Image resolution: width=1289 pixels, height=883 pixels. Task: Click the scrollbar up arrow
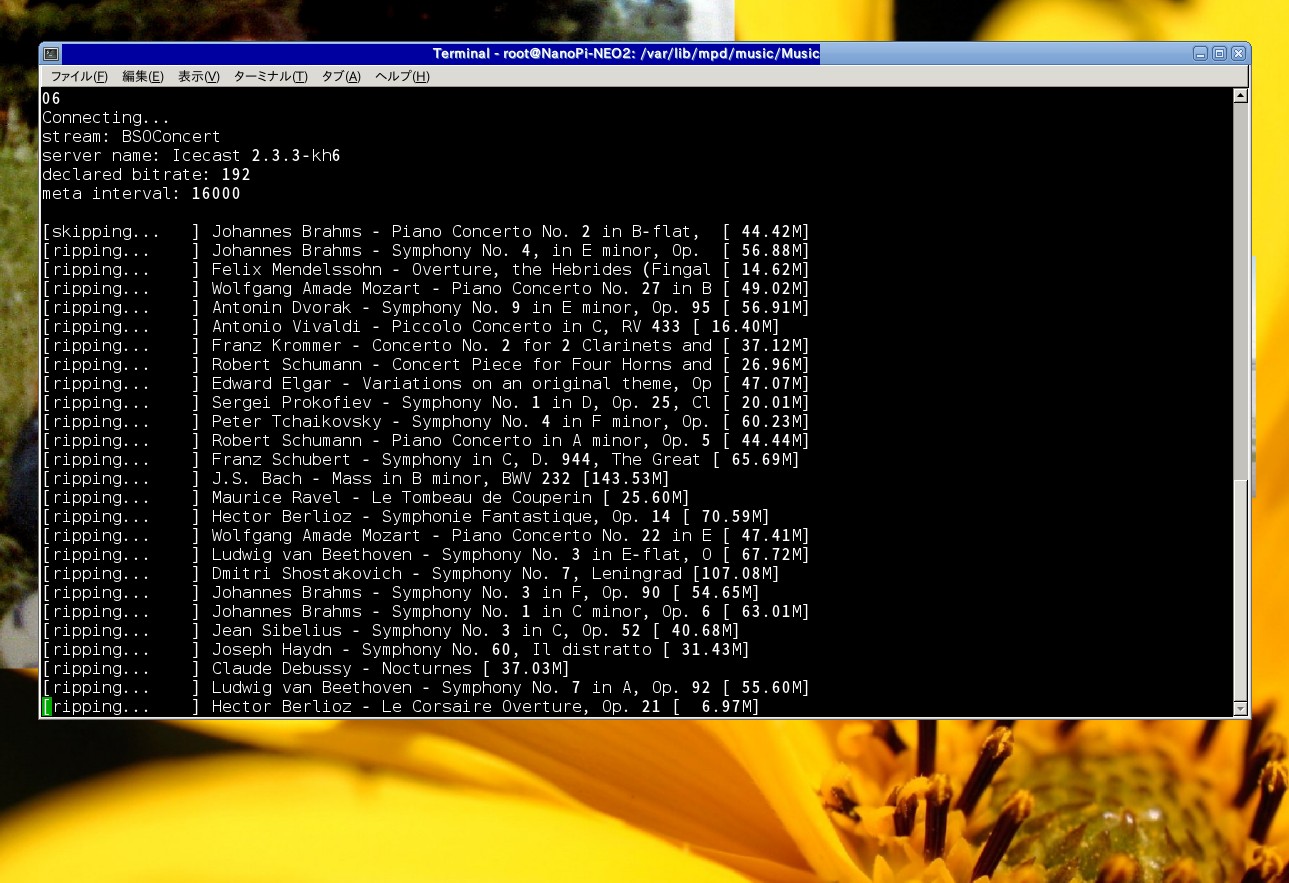click(x=1241, y=96)
